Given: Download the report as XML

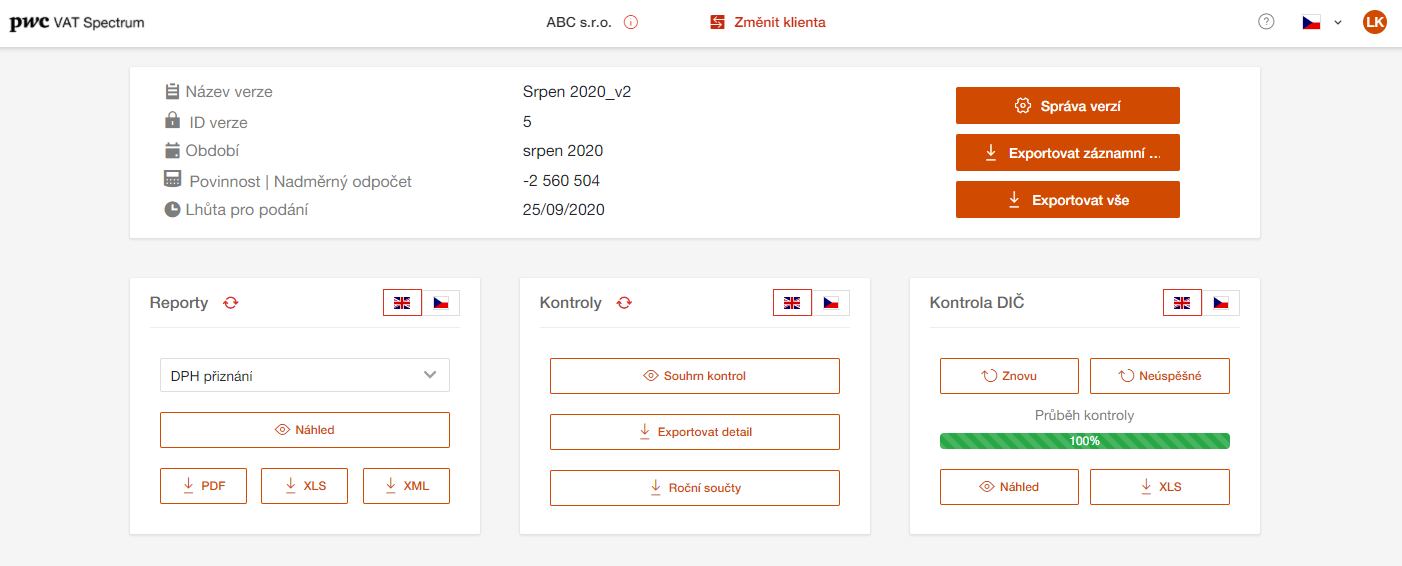Looking at the screenshot, I should point(406,486).
